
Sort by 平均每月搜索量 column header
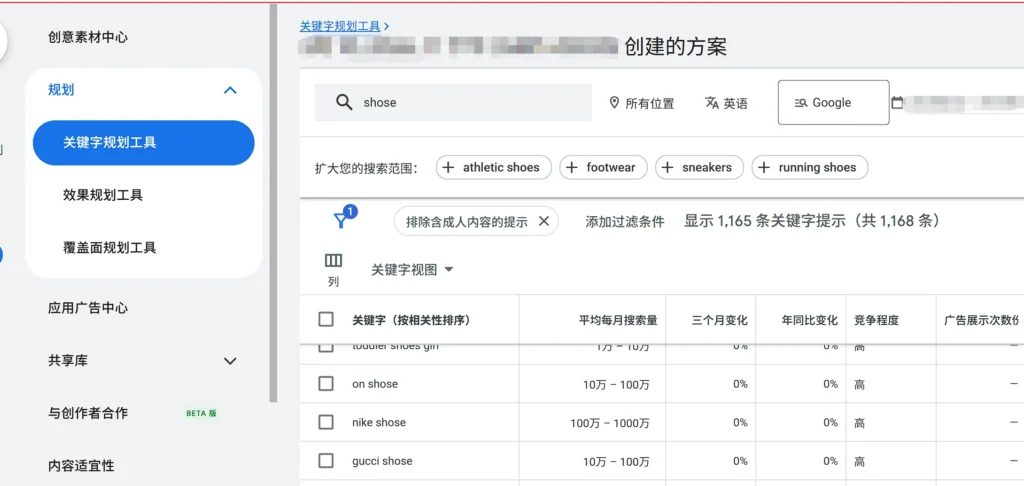click(618, 320)
